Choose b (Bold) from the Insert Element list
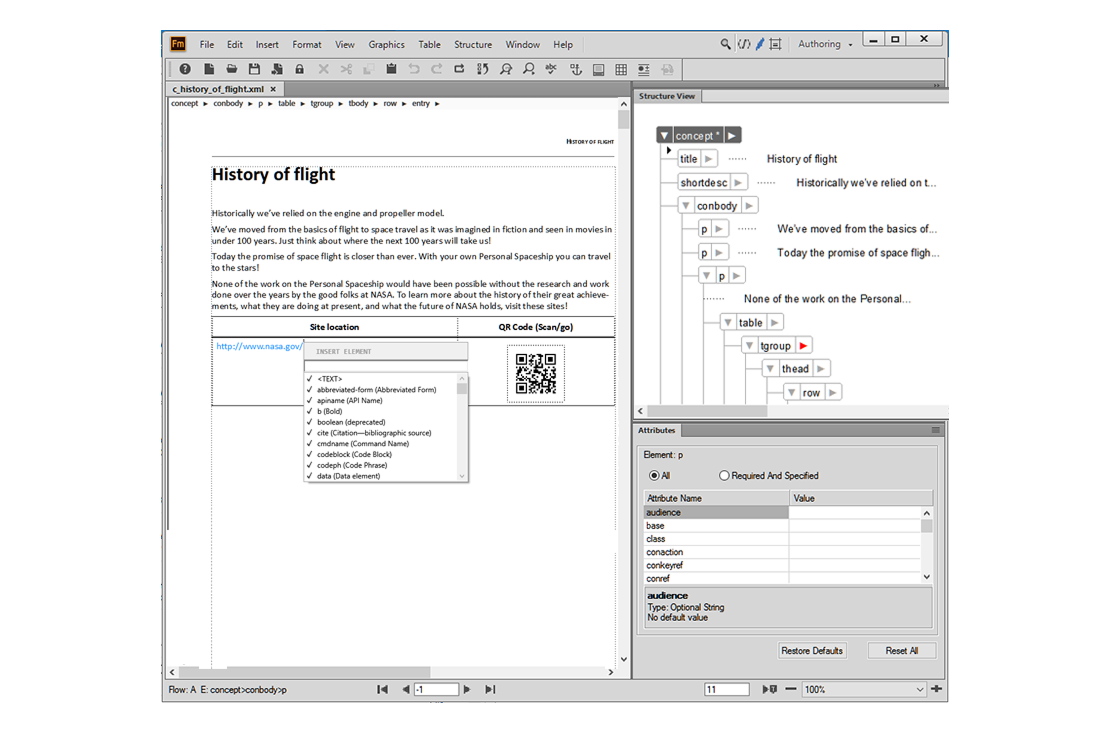Image resolution: width=1110 pixels, height=733 pixels. (x=331, y=411)
